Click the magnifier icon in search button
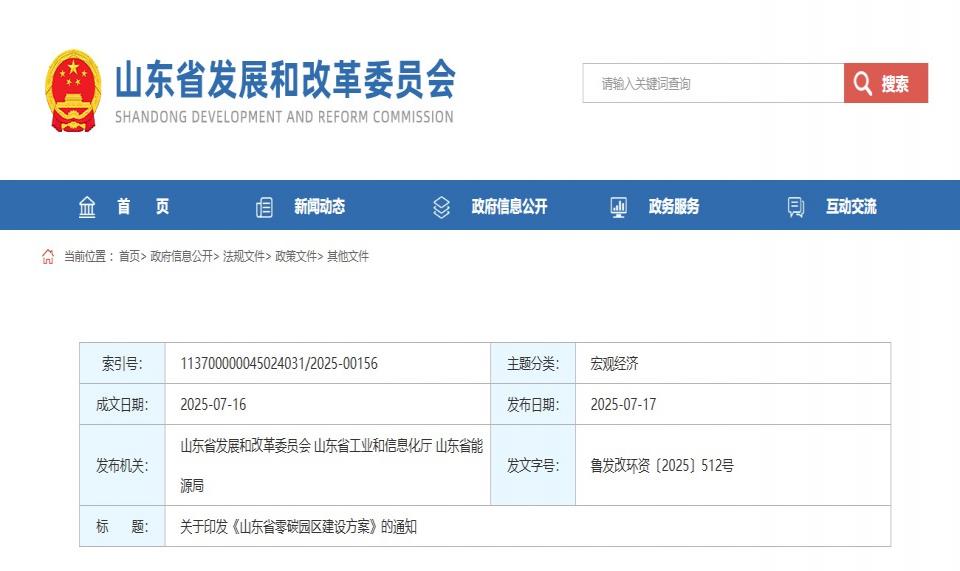960x571 pixels. [862, 83]
